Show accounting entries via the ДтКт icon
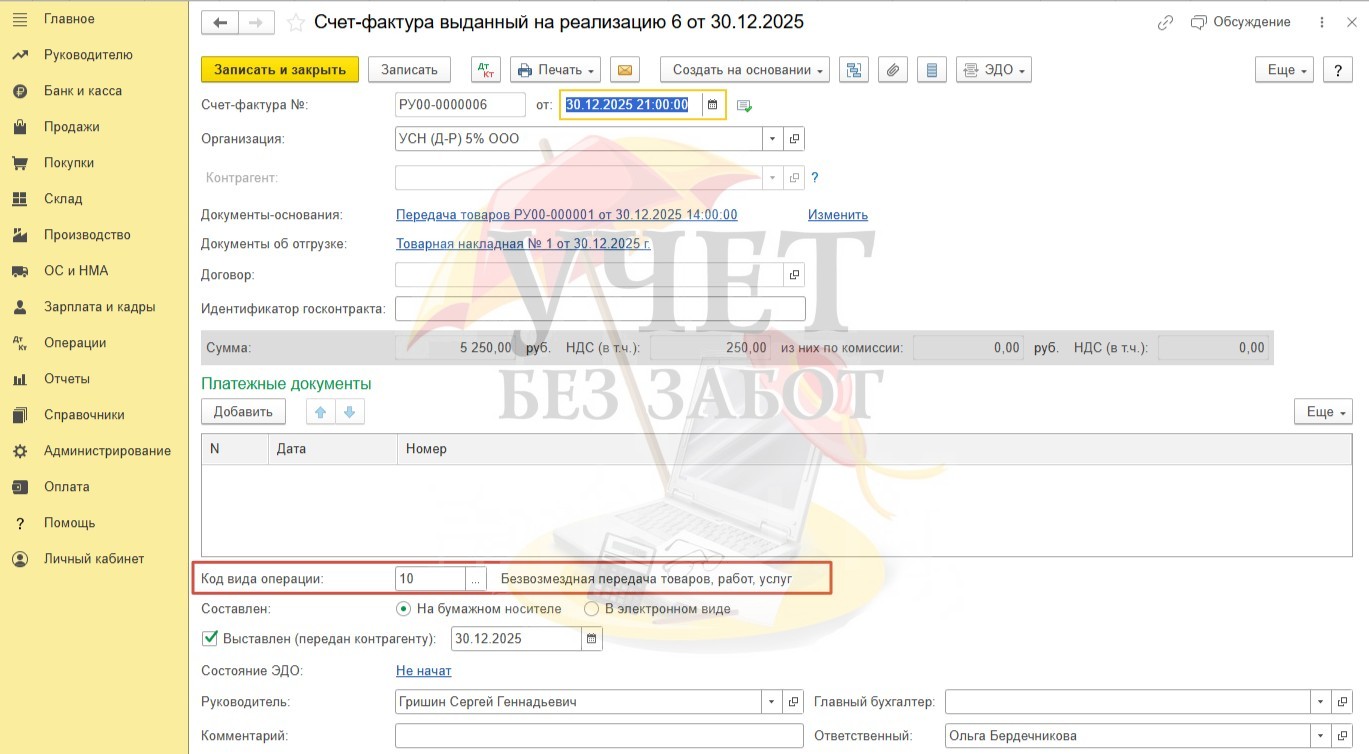 485,70
